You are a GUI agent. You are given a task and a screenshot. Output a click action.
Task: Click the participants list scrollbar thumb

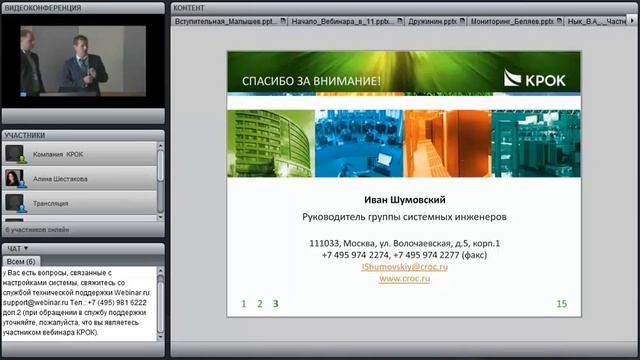point(160,165)
